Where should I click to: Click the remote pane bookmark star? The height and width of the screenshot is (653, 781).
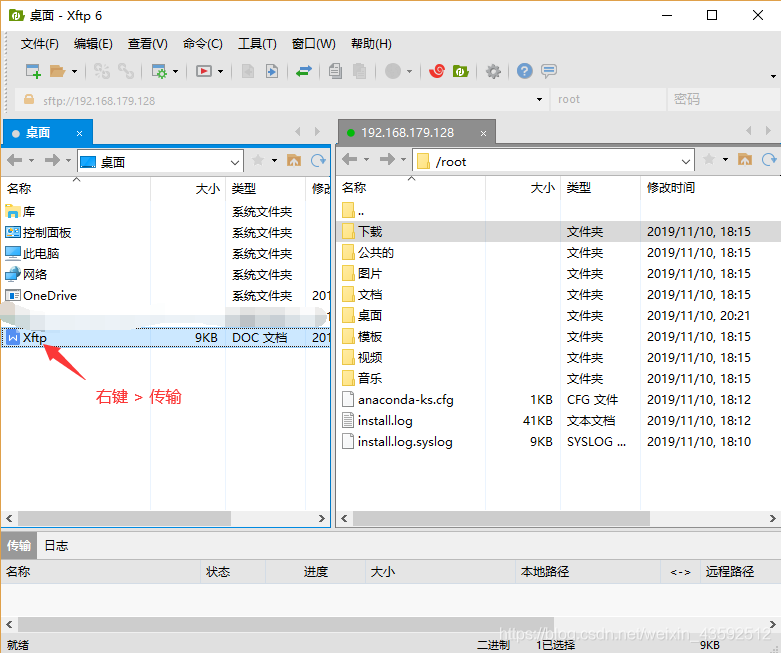(x=709, y=159)
